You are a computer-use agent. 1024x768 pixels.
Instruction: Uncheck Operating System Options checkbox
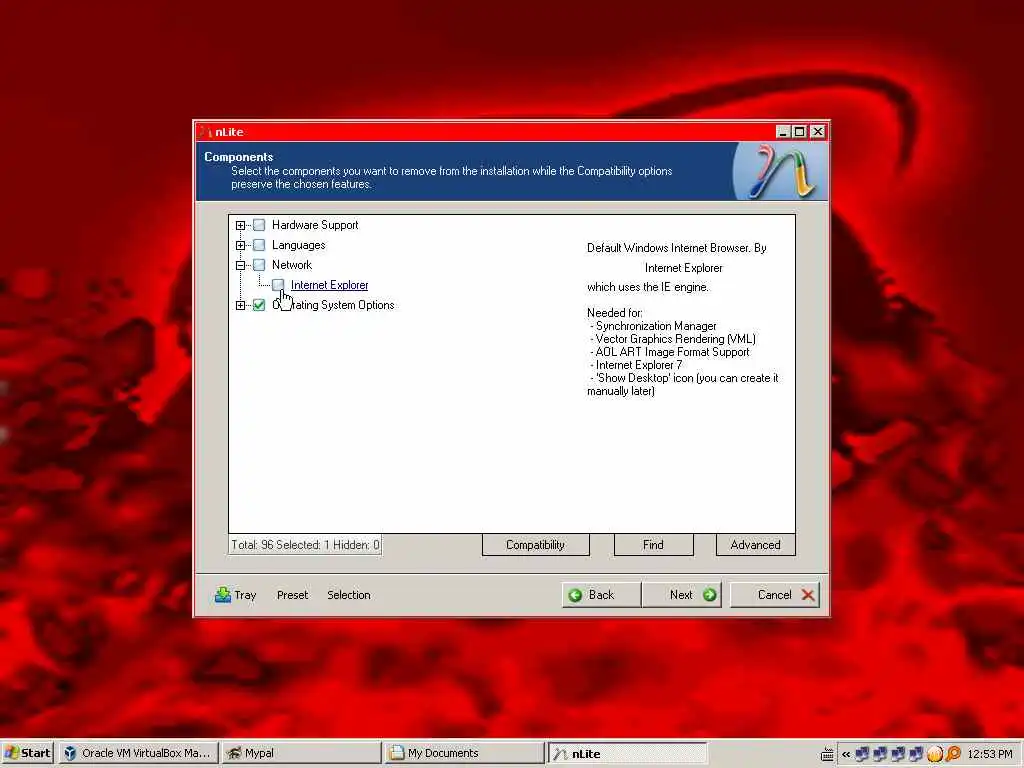click(259, 305)
